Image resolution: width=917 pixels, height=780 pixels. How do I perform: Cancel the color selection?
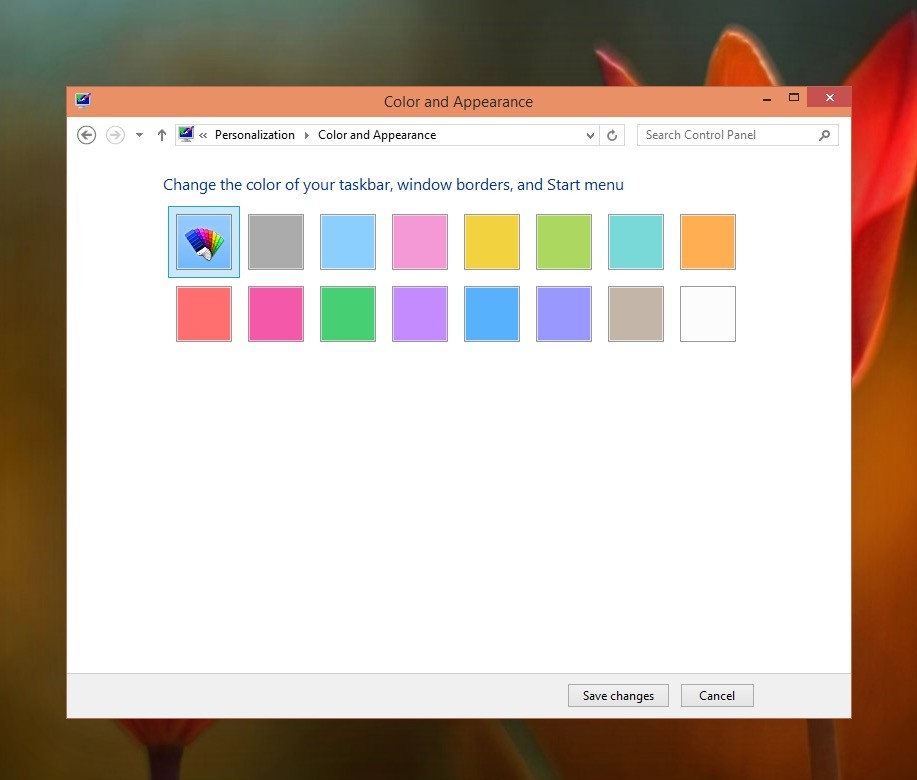[x=716, y=695]
